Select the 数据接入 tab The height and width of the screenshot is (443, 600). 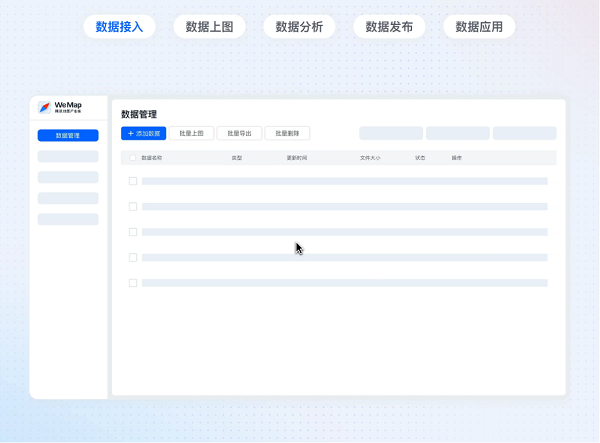[x=119, y=27]
